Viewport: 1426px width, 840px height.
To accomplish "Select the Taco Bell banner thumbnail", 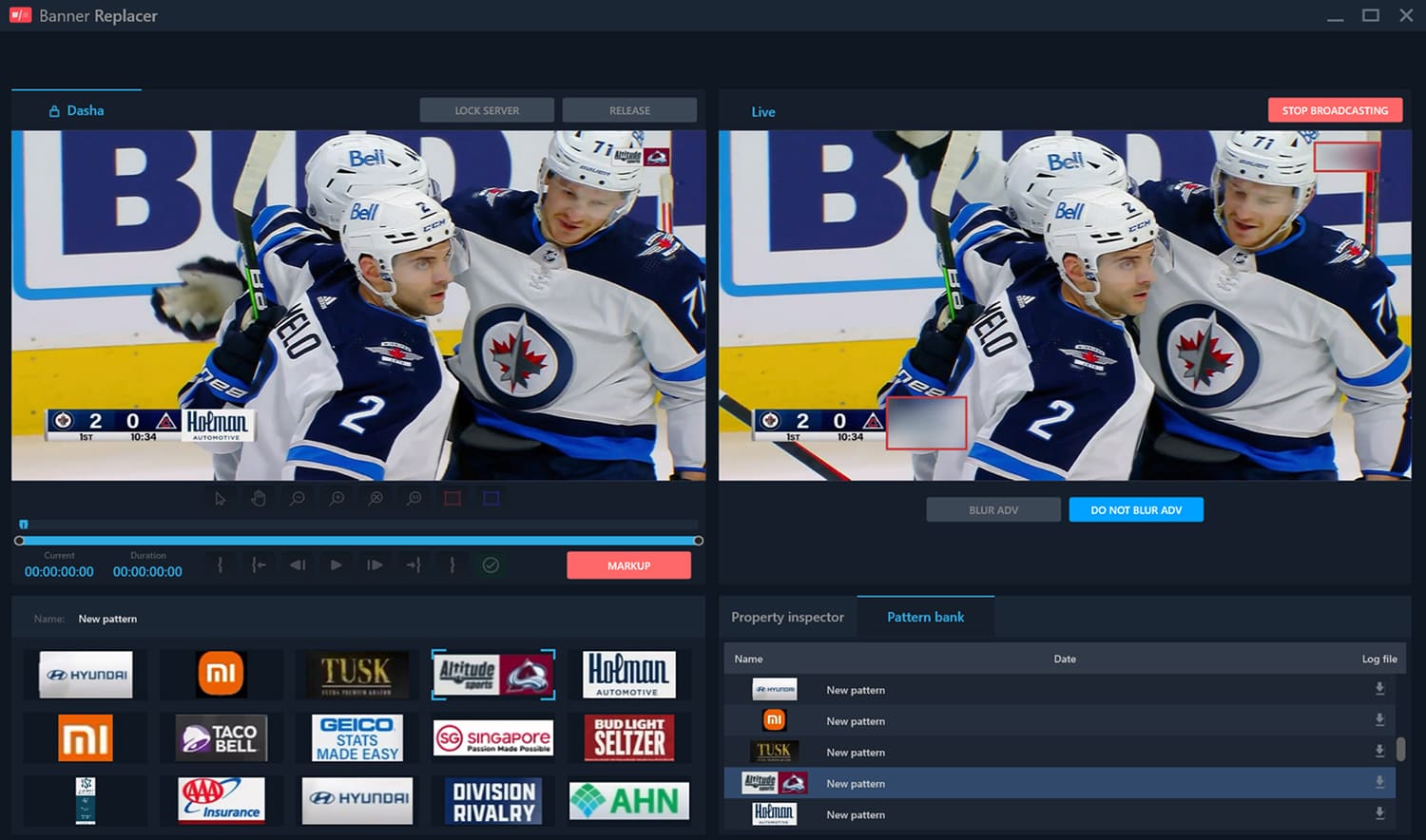I will (x=222, y=737).
